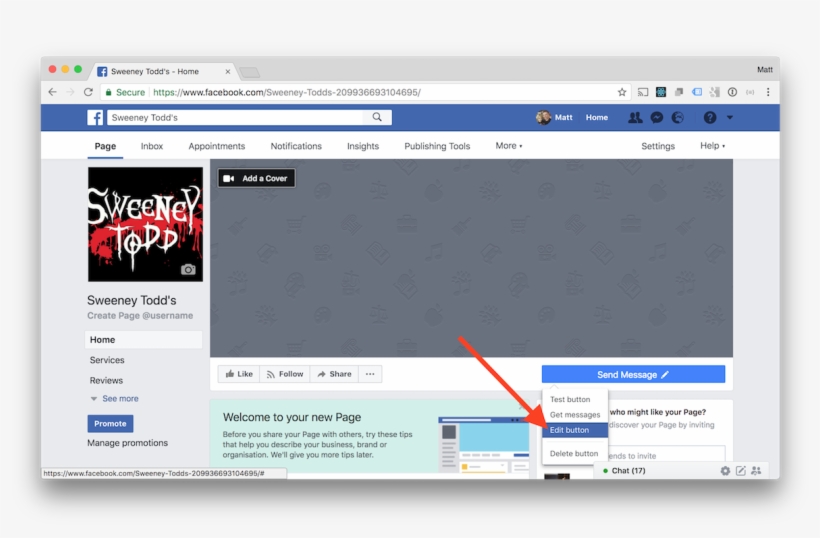Viewport: 820px width, 538px height.
Task: Open Matt's profile link
Action: click(554, 118)
